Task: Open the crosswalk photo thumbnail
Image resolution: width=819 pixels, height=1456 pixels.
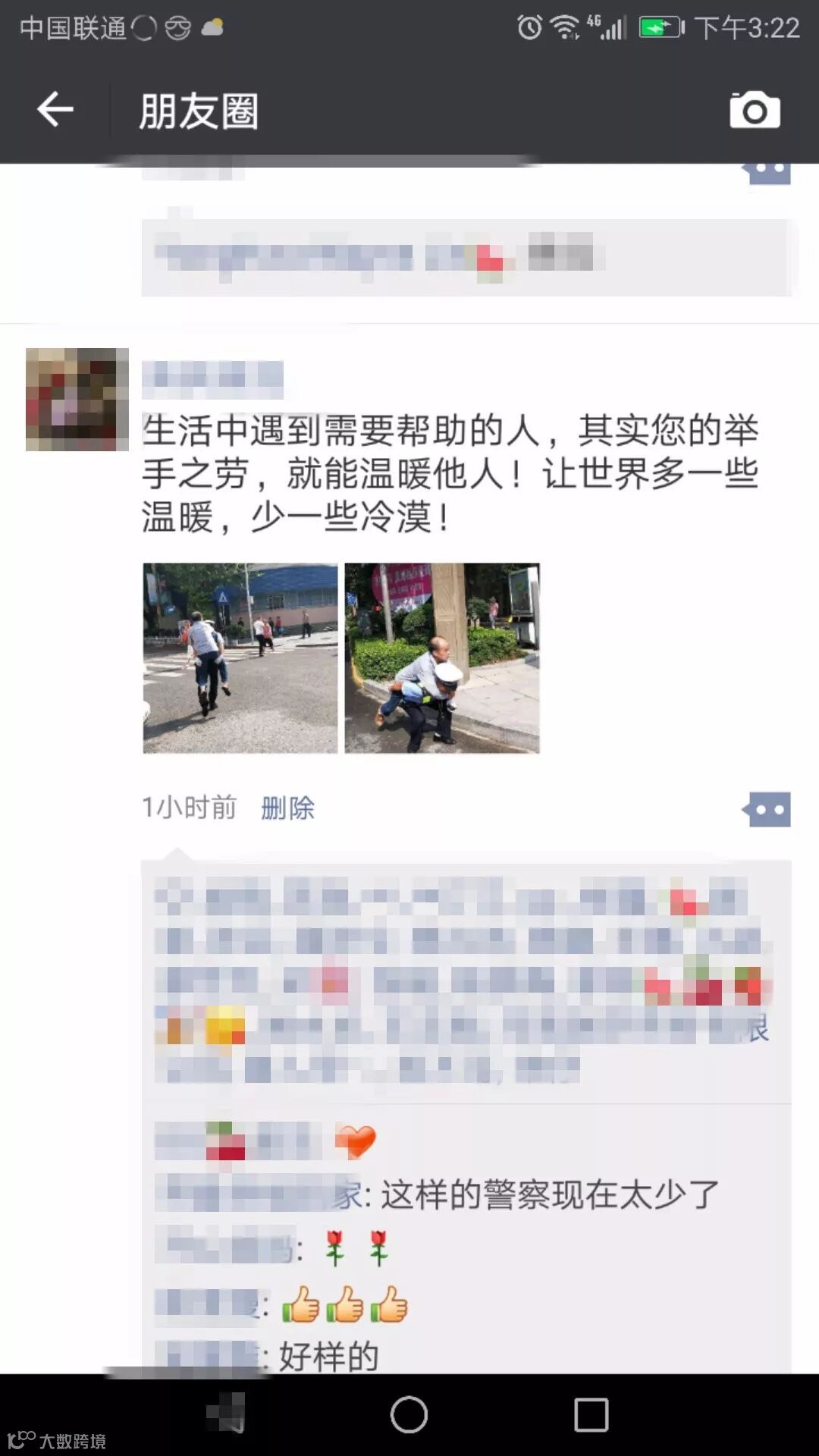Action: [x=240, y=658]
